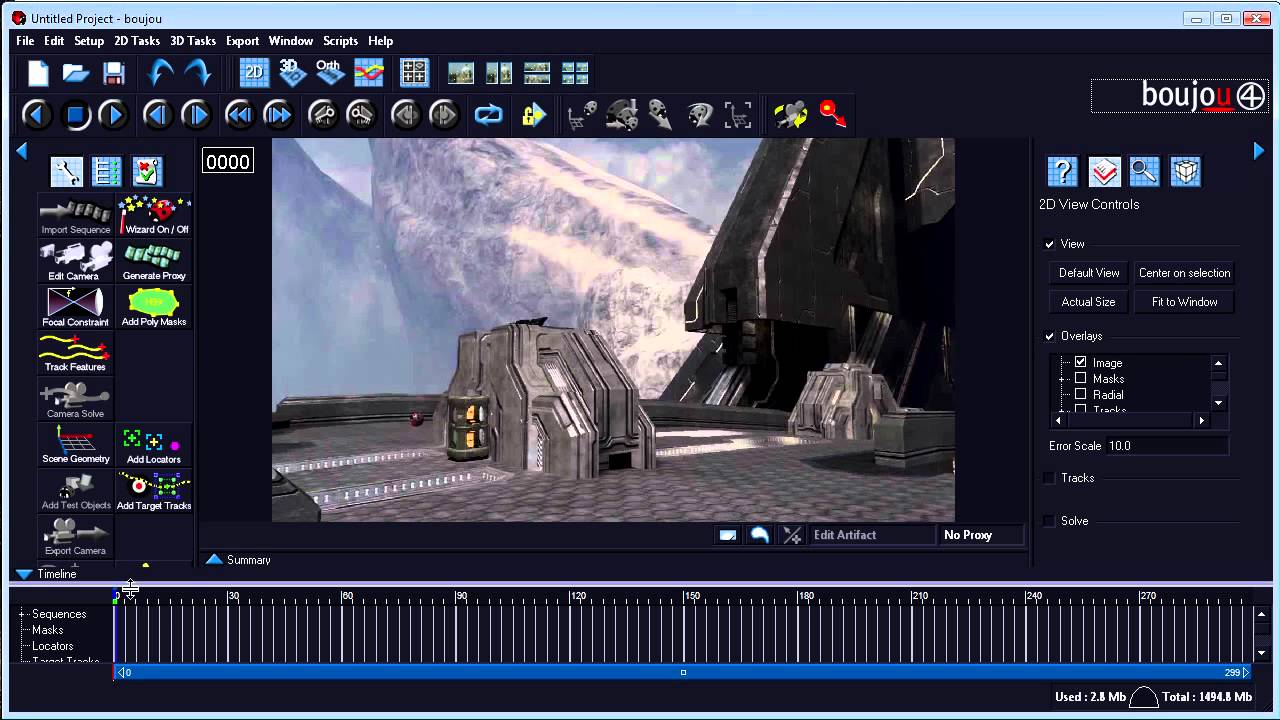
Task: Choose the single image view layout
Action: point(461,73)
